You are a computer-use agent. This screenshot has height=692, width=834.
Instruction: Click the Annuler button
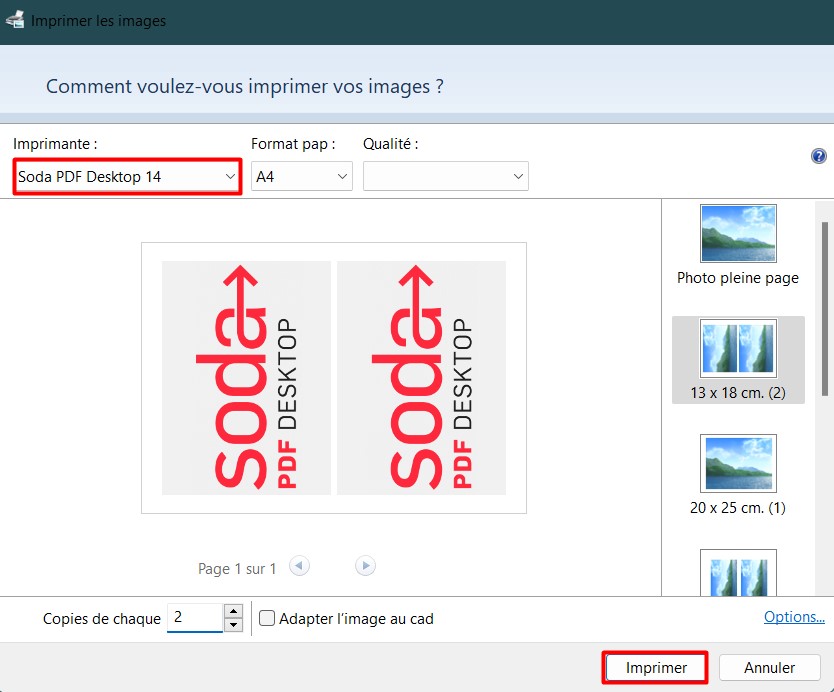[769, 668]
